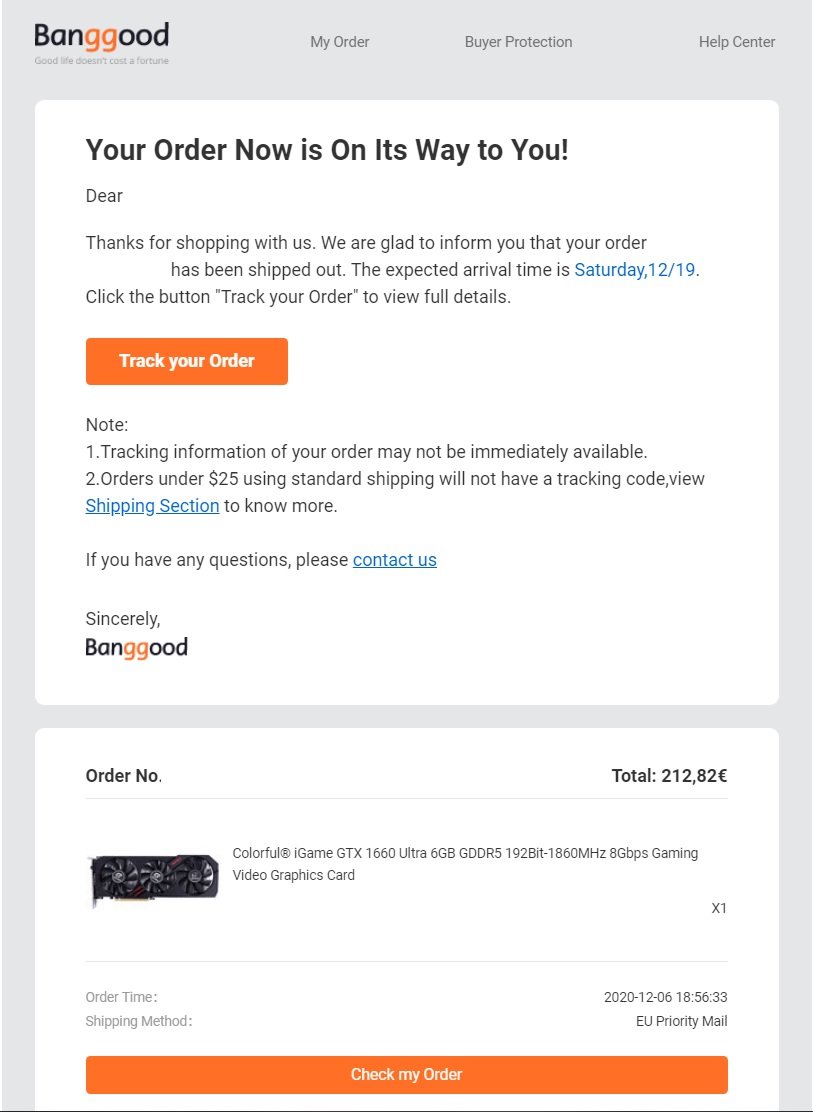Click the Banggood logo in header
This screenshot has width=813, height=1112.
[101, 37]
